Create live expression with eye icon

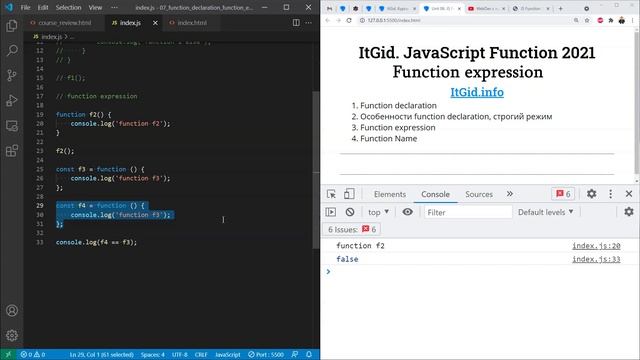coord(407,212)
